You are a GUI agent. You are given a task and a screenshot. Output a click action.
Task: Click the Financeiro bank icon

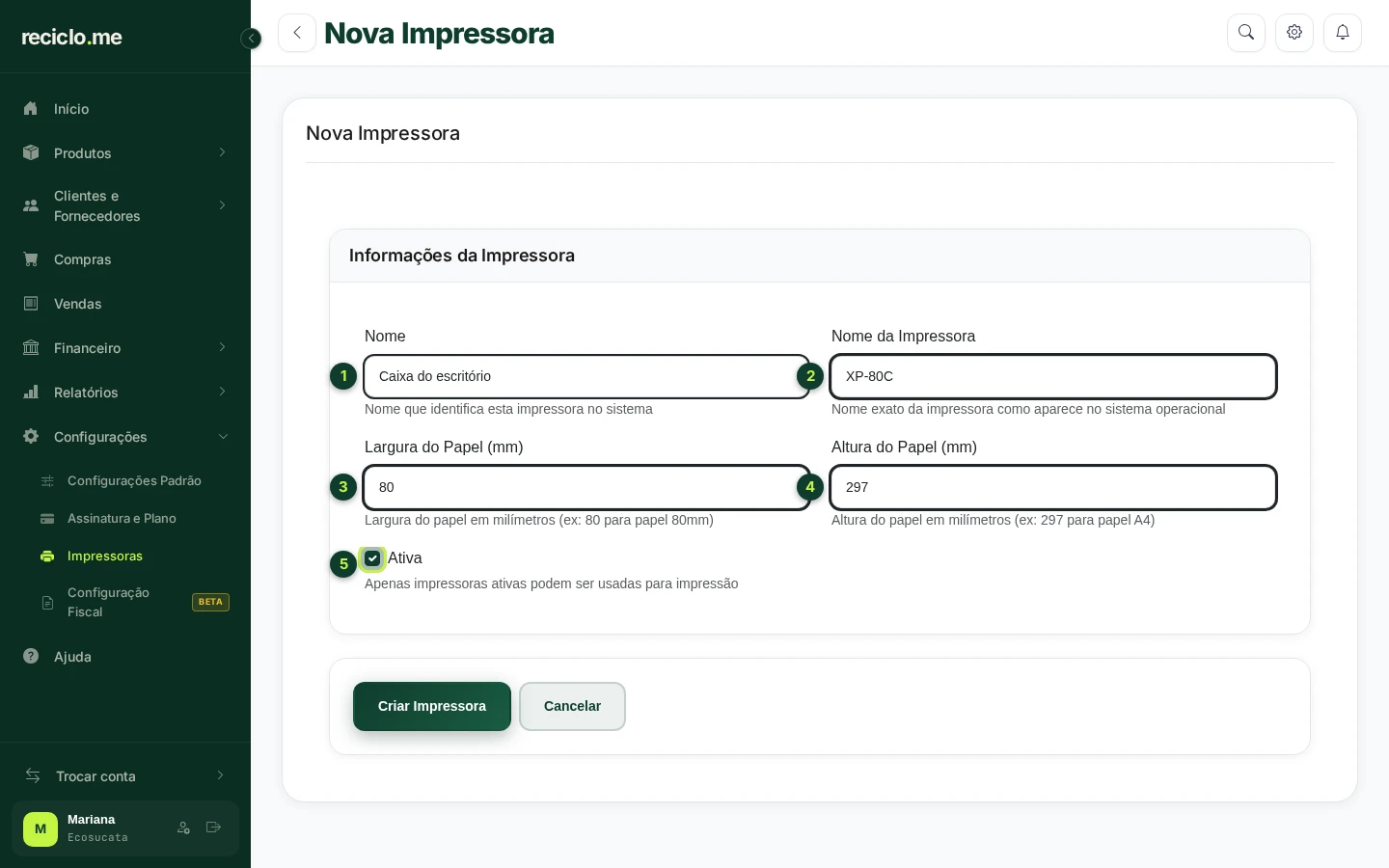31,347
